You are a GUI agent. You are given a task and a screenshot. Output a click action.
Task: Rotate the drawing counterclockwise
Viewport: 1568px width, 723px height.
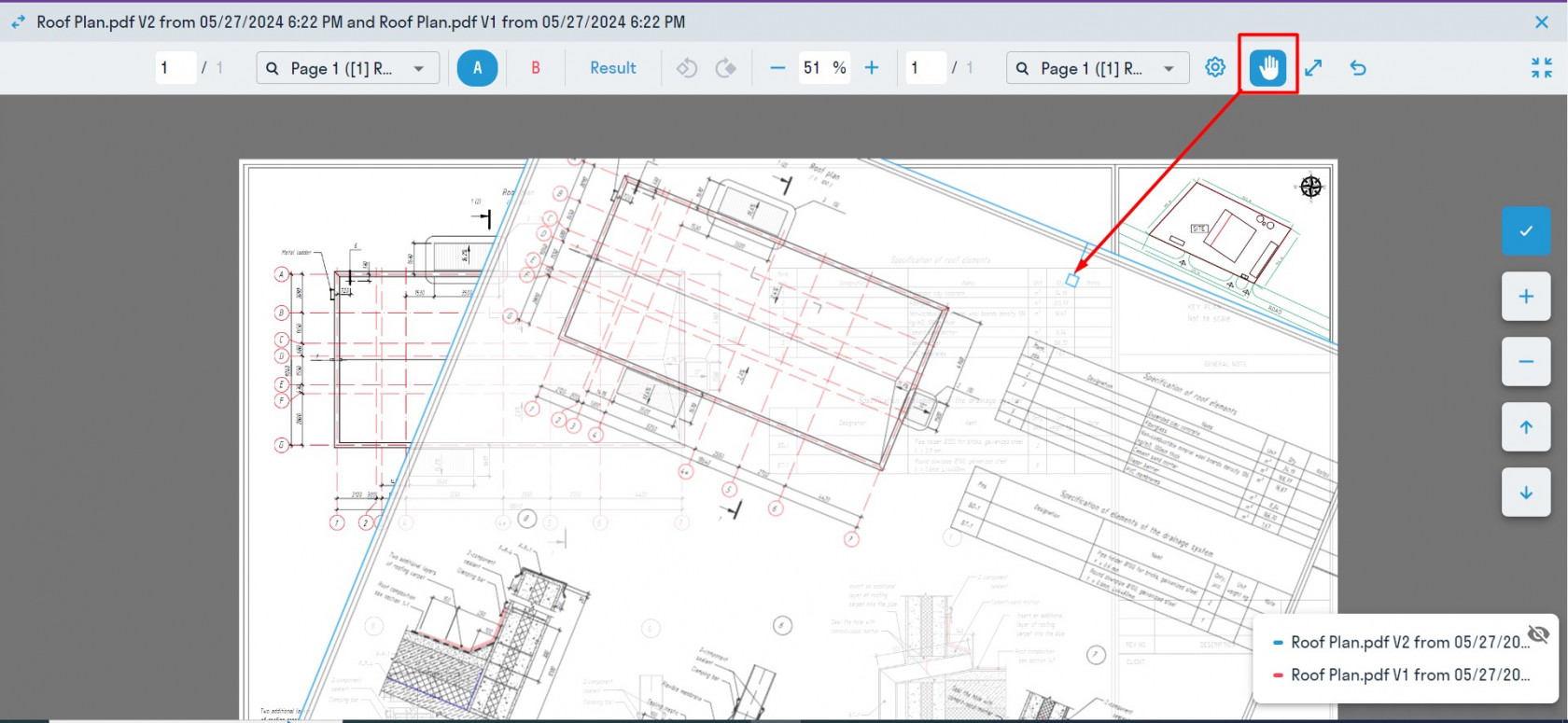[x=687, y=68]
